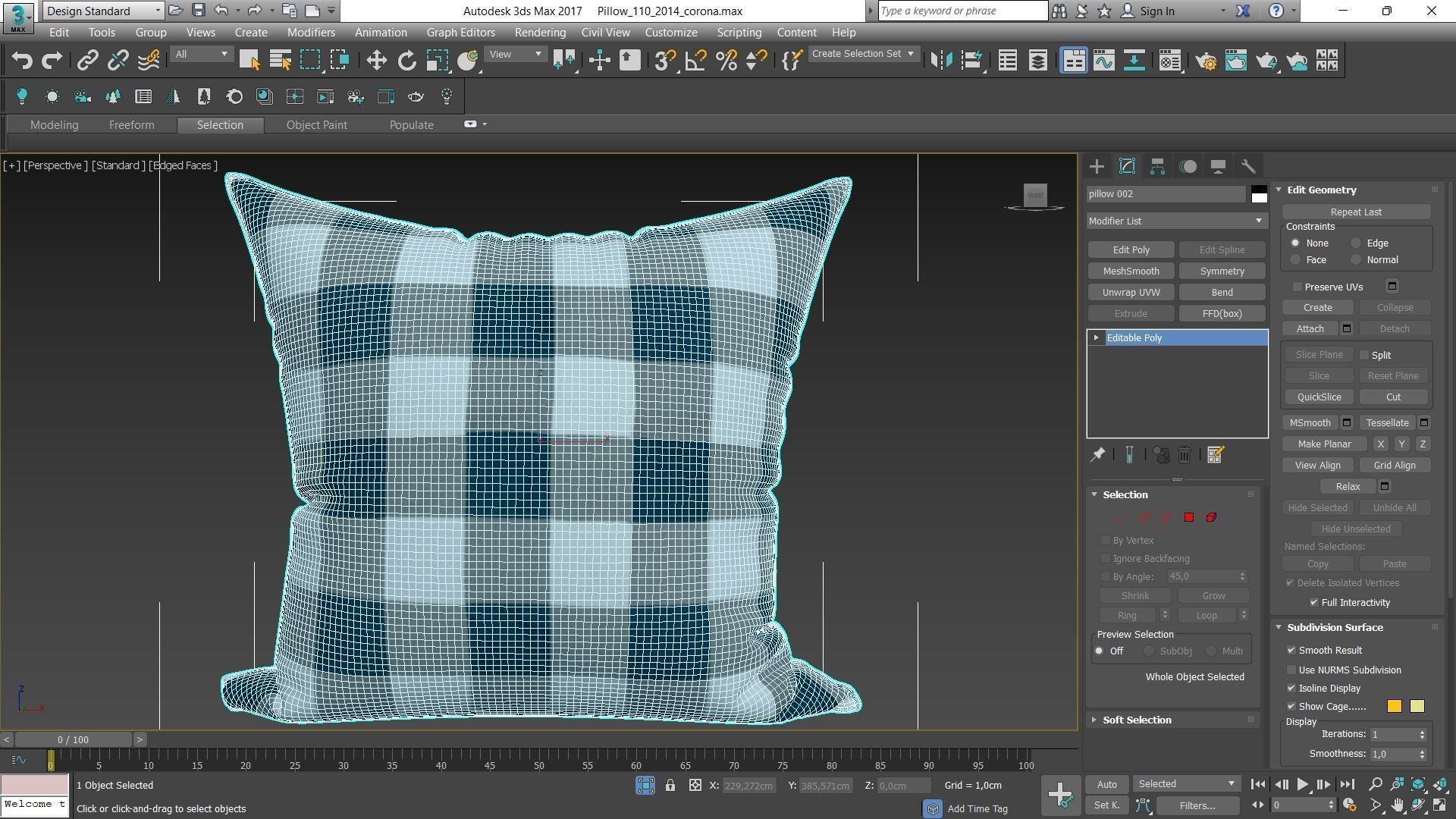Image resolution: width=1456 pixels, height=819 pixels.
Task: Activate the Select and Scale tool
Action: [x=437, y=61]
